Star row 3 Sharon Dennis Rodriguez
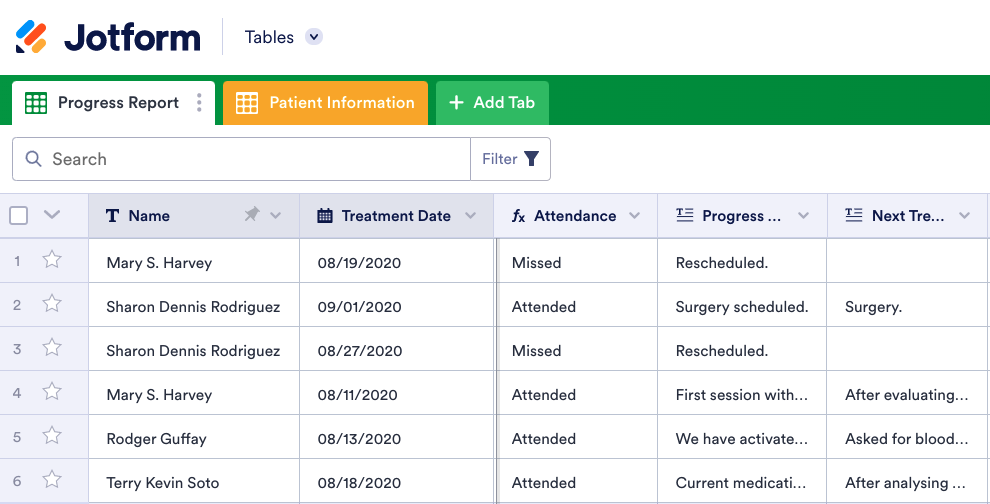990x504 pixels. (52, 349)
